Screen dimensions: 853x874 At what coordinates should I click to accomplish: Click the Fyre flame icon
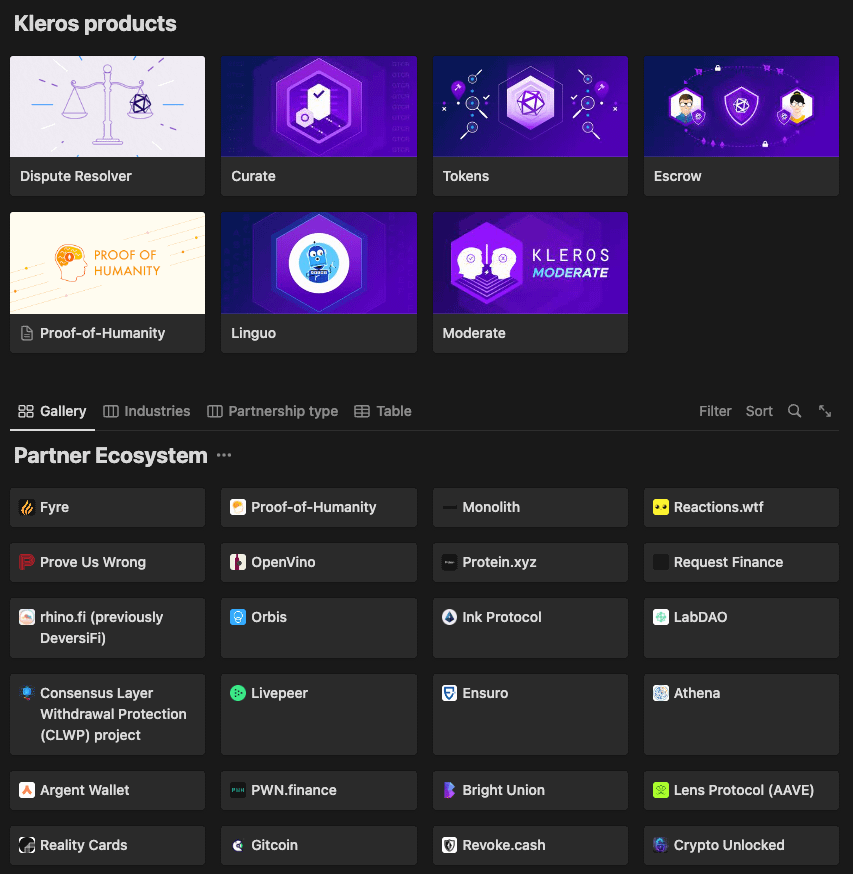click(27, 508)
